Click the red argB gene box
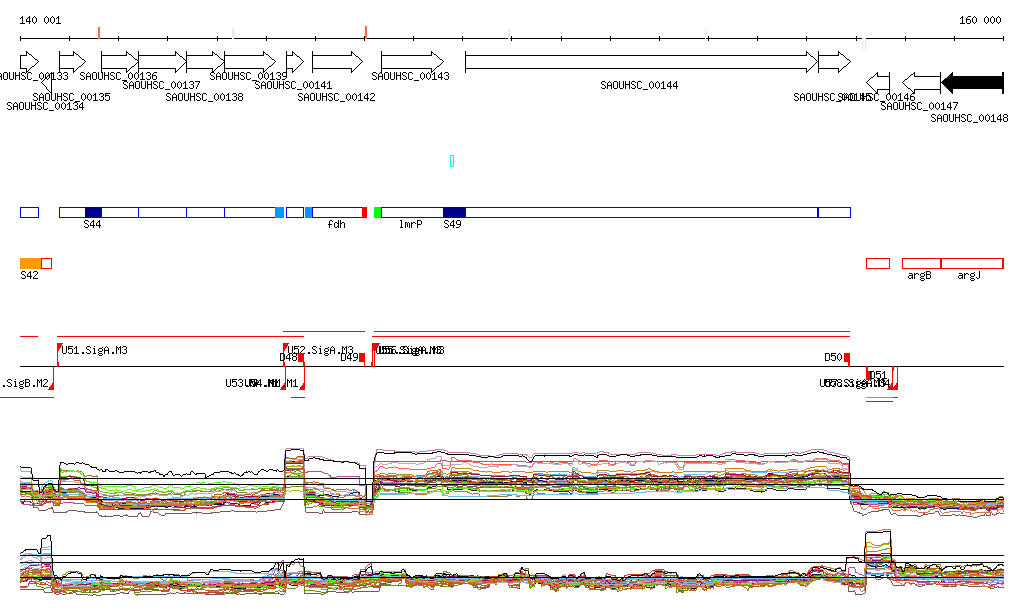Image resolution: width=1024 pixels, height=611 pixels. pos(921,263)
